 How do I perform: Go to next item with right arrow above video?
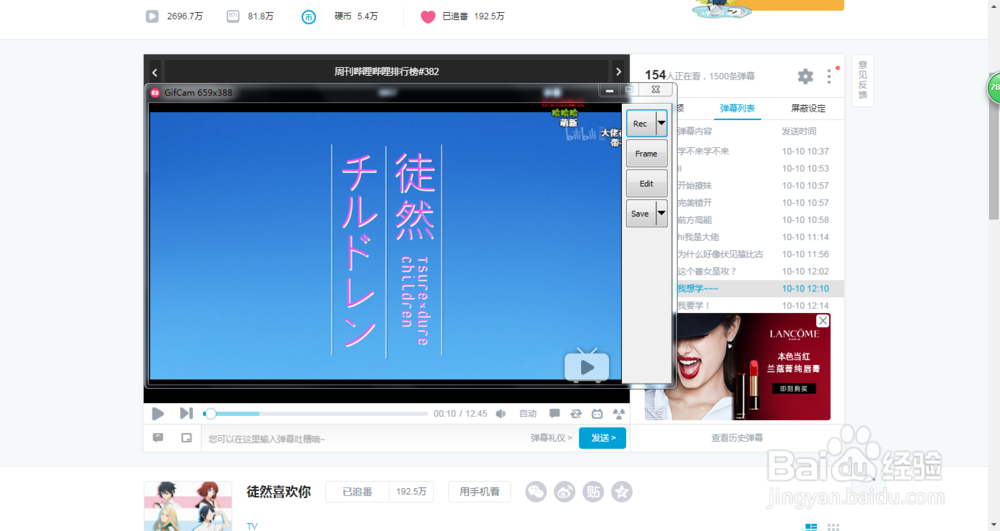pos(618,72)
